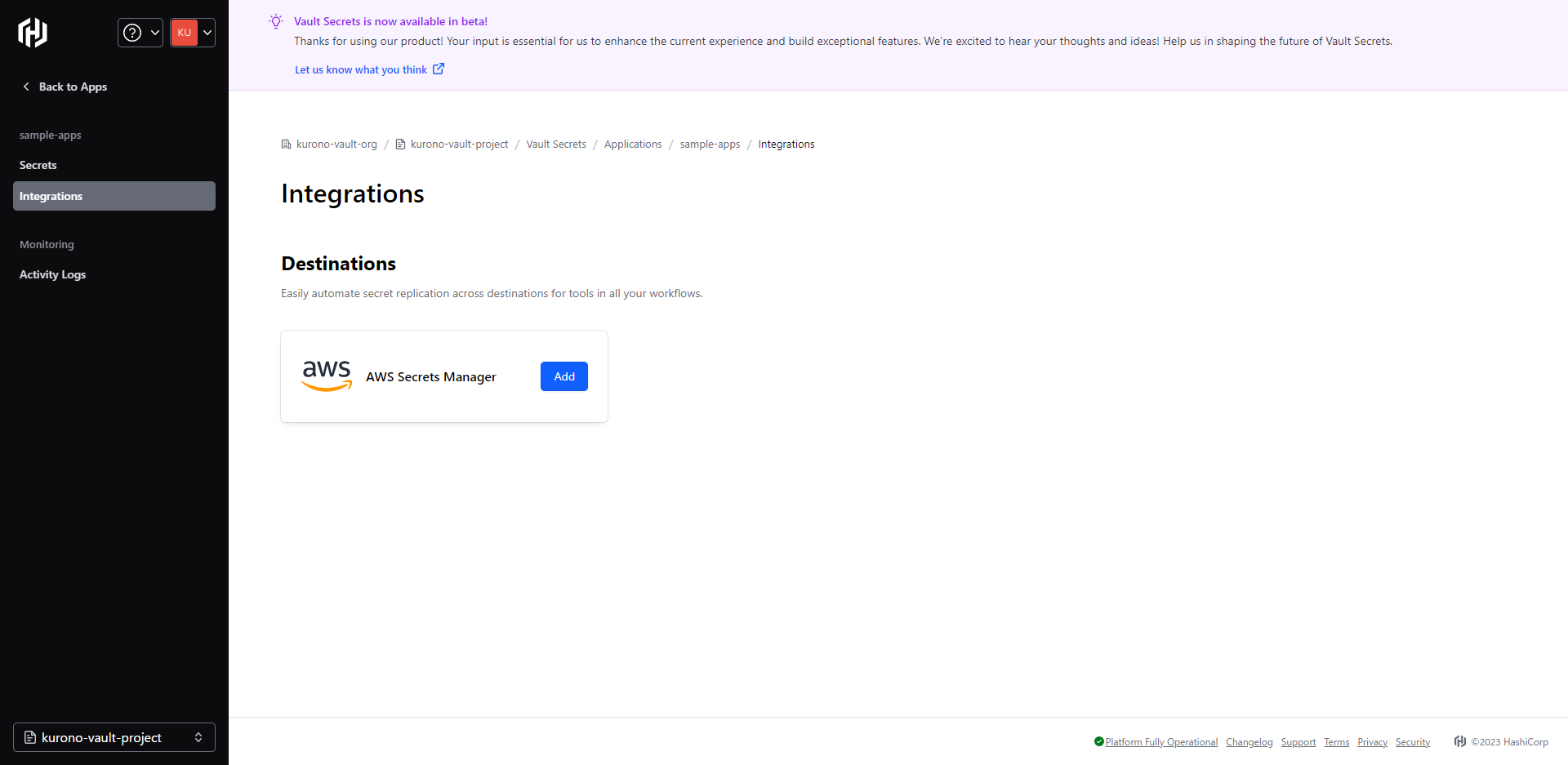Open the KU user account menu
The width and height of the screenshot is (1568, 765).
click(193, 33)
